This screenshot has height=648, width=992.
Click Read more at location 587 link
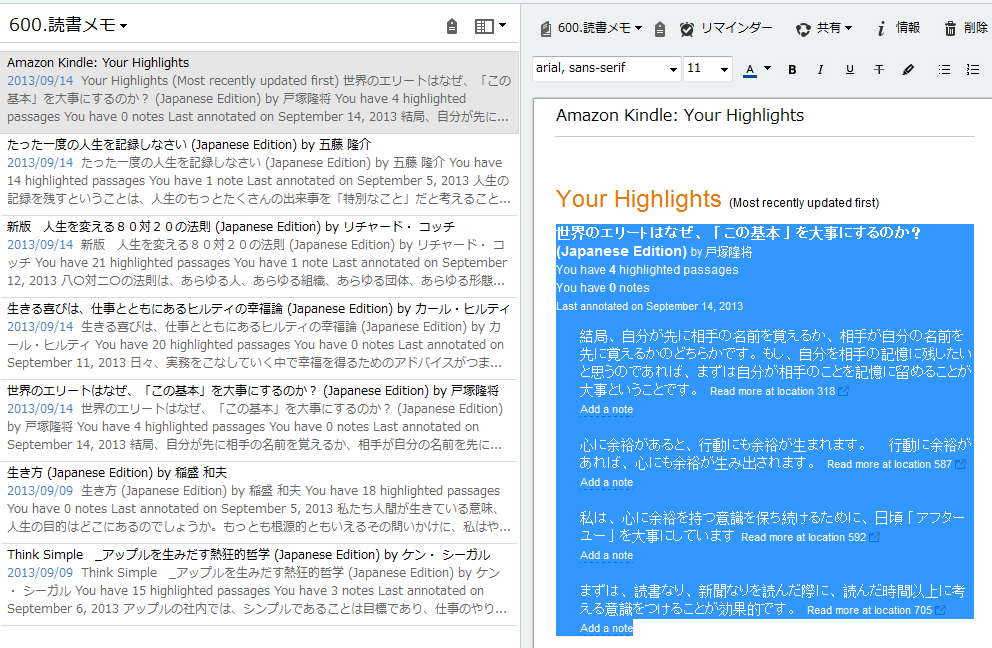pos(889,464)
